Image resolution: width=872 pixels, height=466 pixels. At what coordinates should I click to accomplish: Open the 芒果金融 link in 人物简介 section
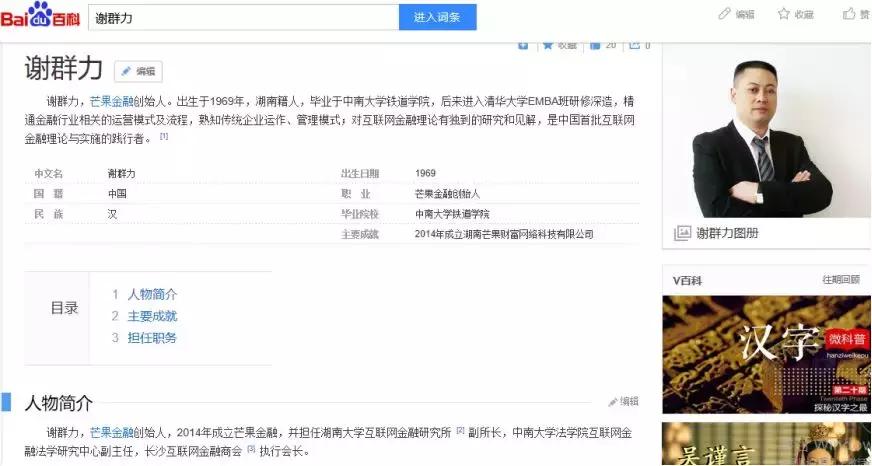[111, 433]
